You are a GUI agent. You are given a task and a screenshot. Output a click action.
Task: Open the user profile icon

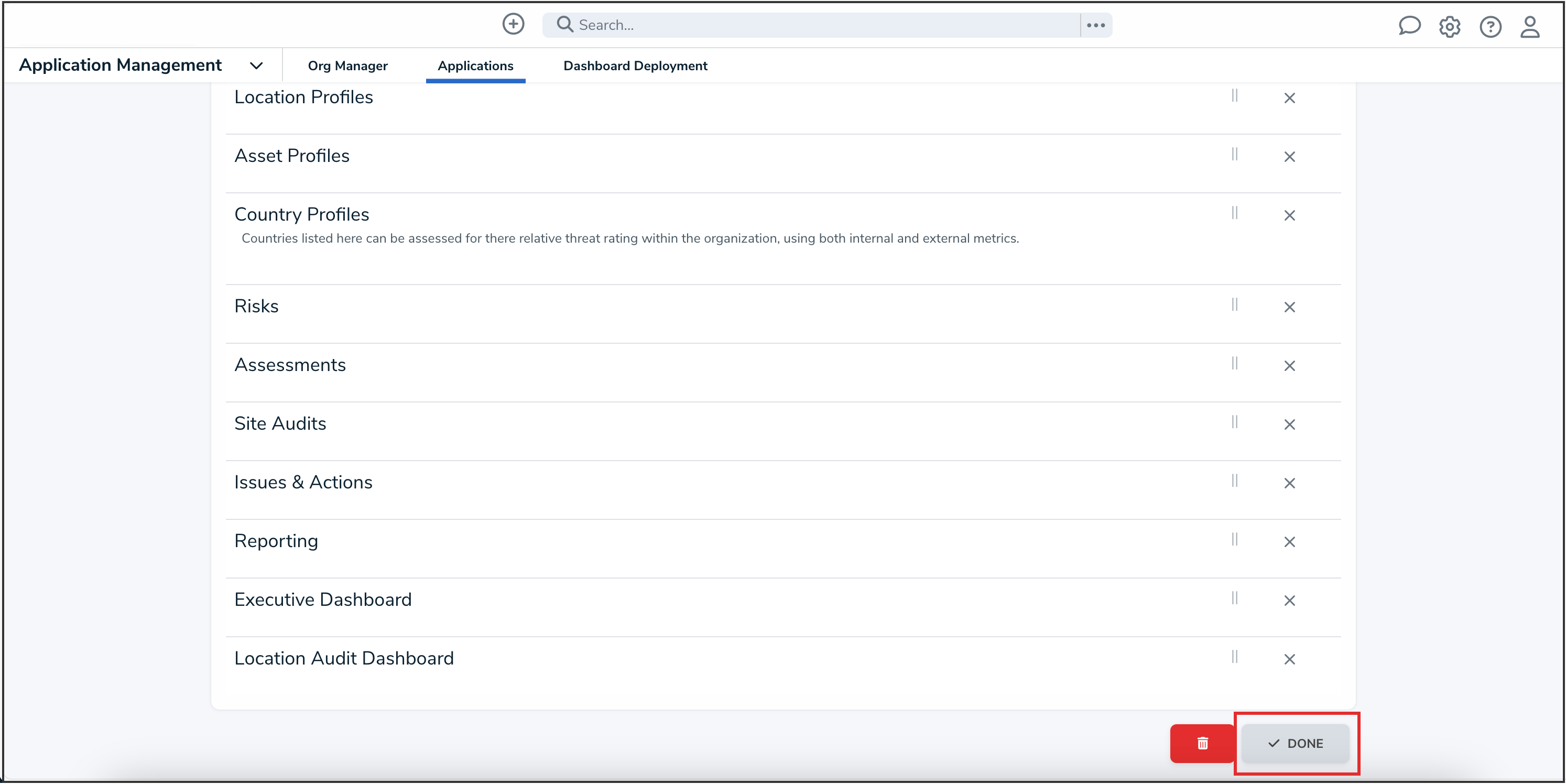point(1529,27)
